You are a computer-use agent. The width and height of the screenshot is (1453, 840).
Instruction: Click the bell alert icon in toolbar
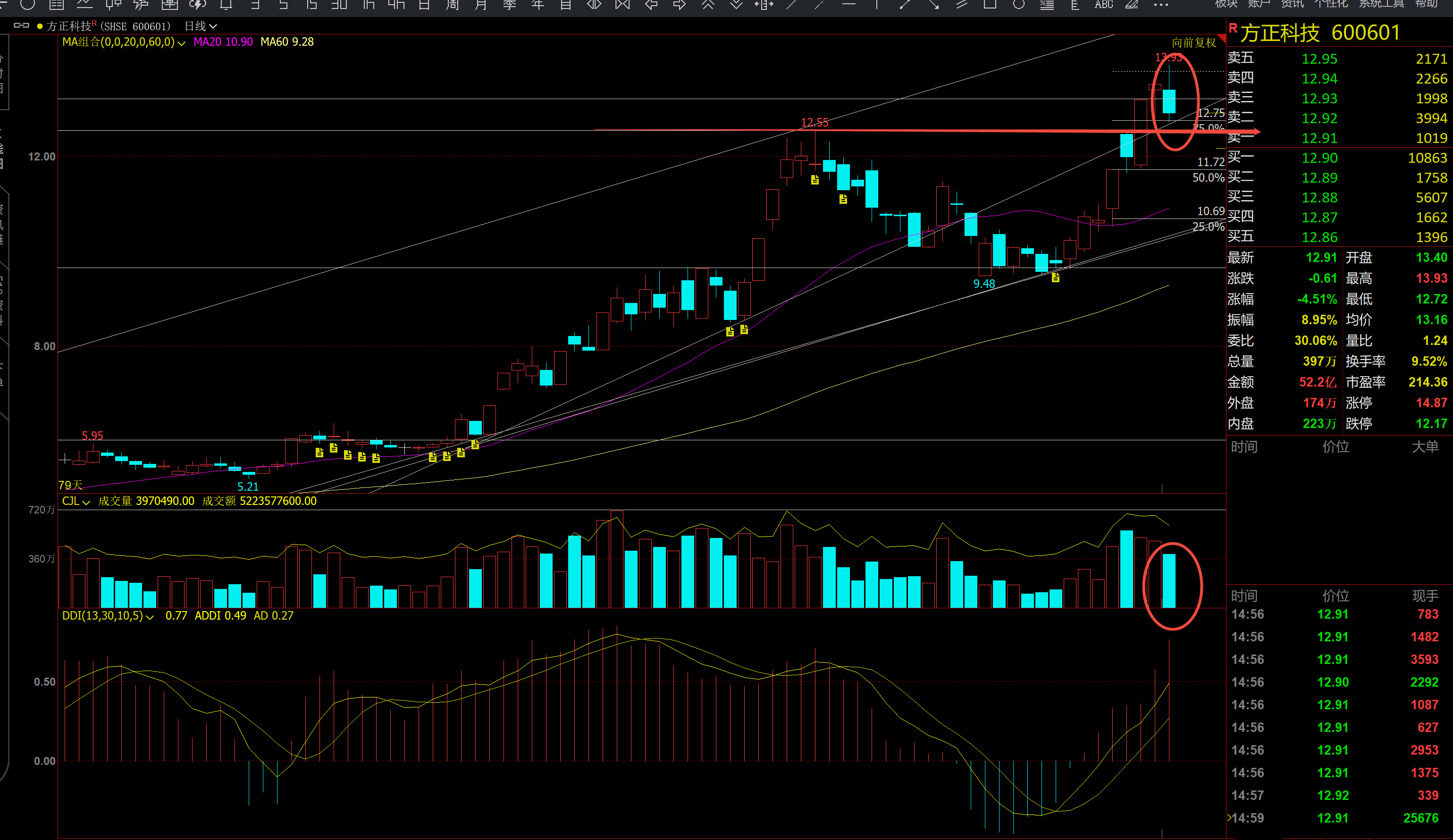pos(226,5)
